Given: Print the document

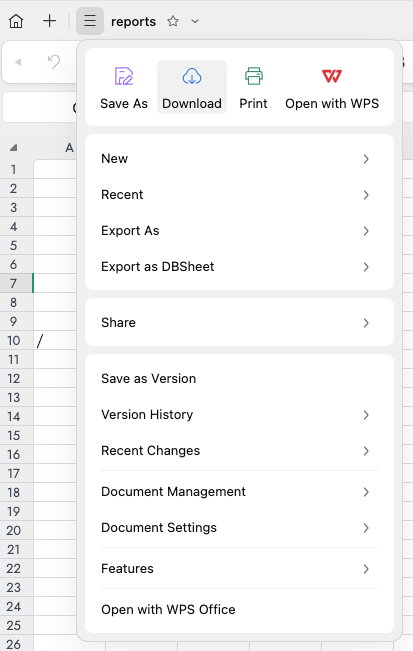Looking at the screenshot, I should (x=253, y=87).
